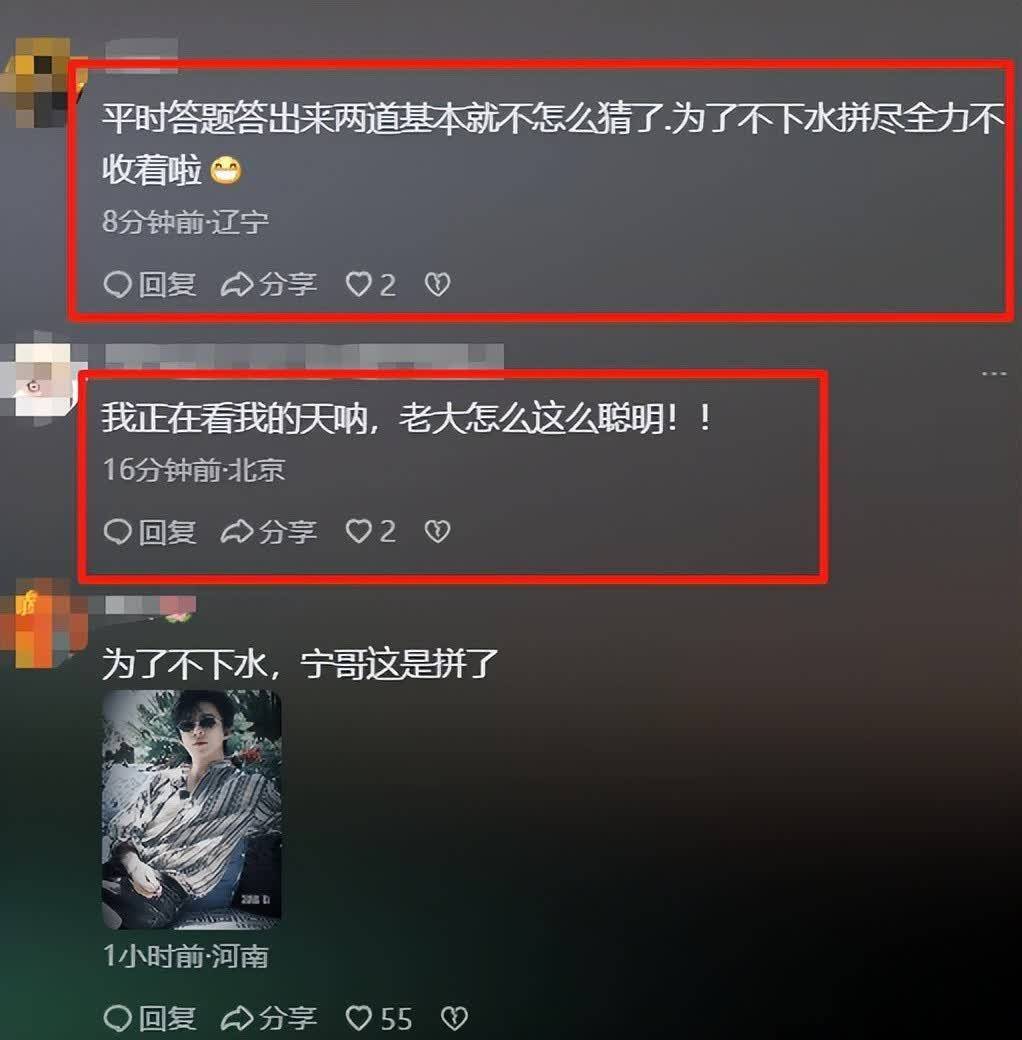The width and height of the screenshot is (1022, 1040).
Task: Select the comment text '为了不下水，宁哥这是拼了'
Action: tap(300, 664)
